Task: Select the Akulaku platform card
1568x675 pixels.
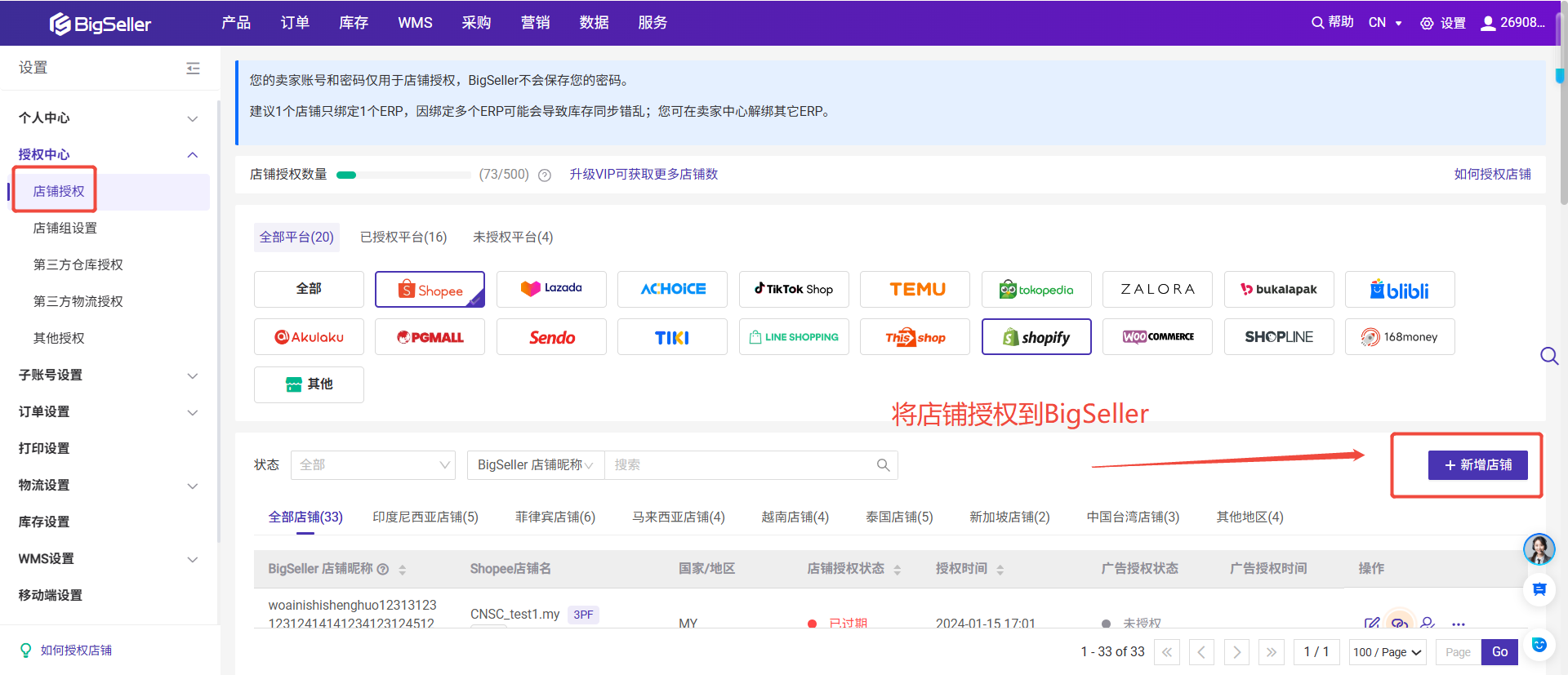Action: pyautogui.click(x=309, y=336)
